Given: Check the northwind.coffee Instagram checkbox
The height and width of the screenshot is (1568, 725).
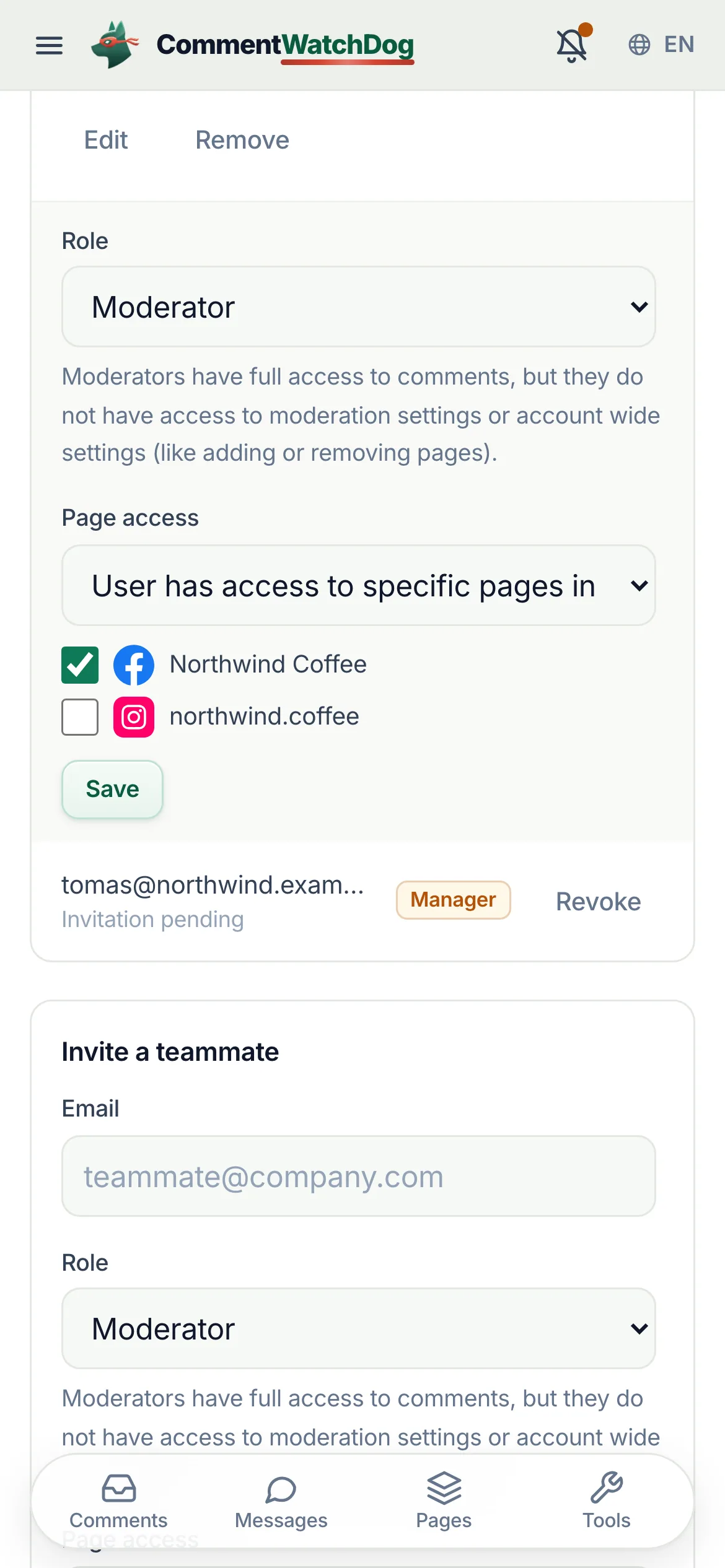Looking at the screenshot, I should (80, 717).
